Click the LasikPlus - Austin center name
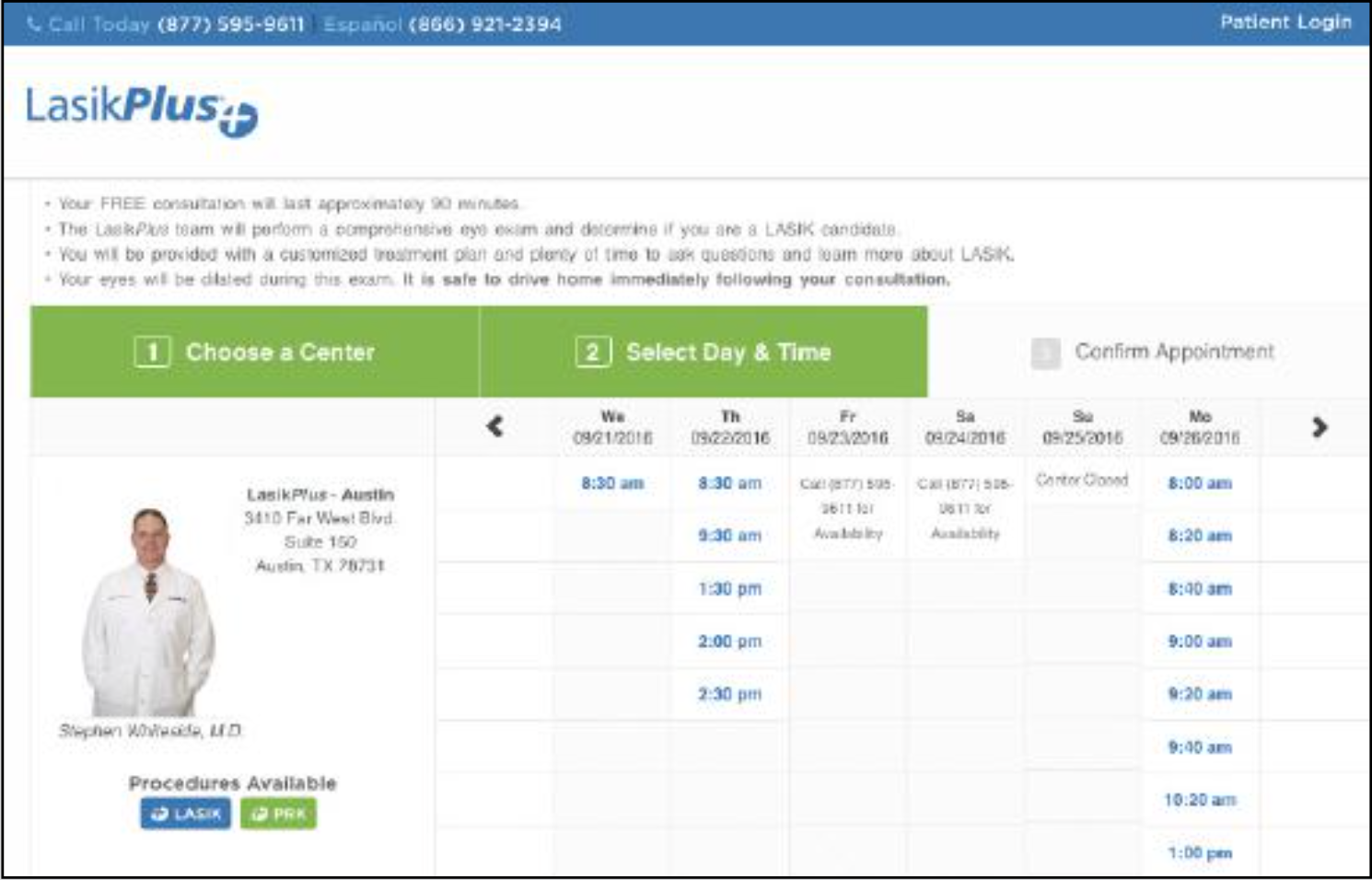1372x880 pixels. pos(320,494)
